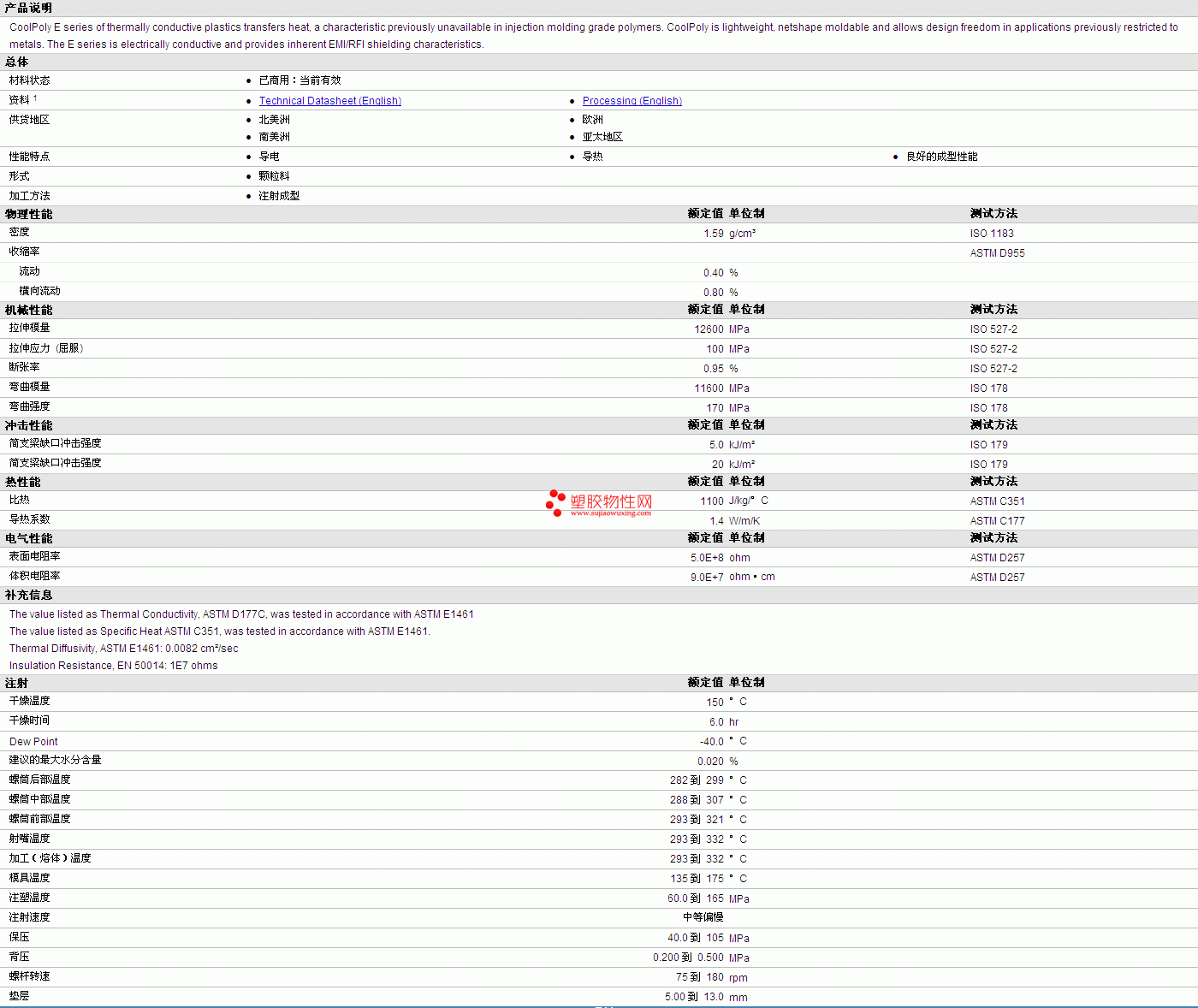Click the 机械性能 section header
Viewport: 1198px width, 1008px height.
point(28,310)
